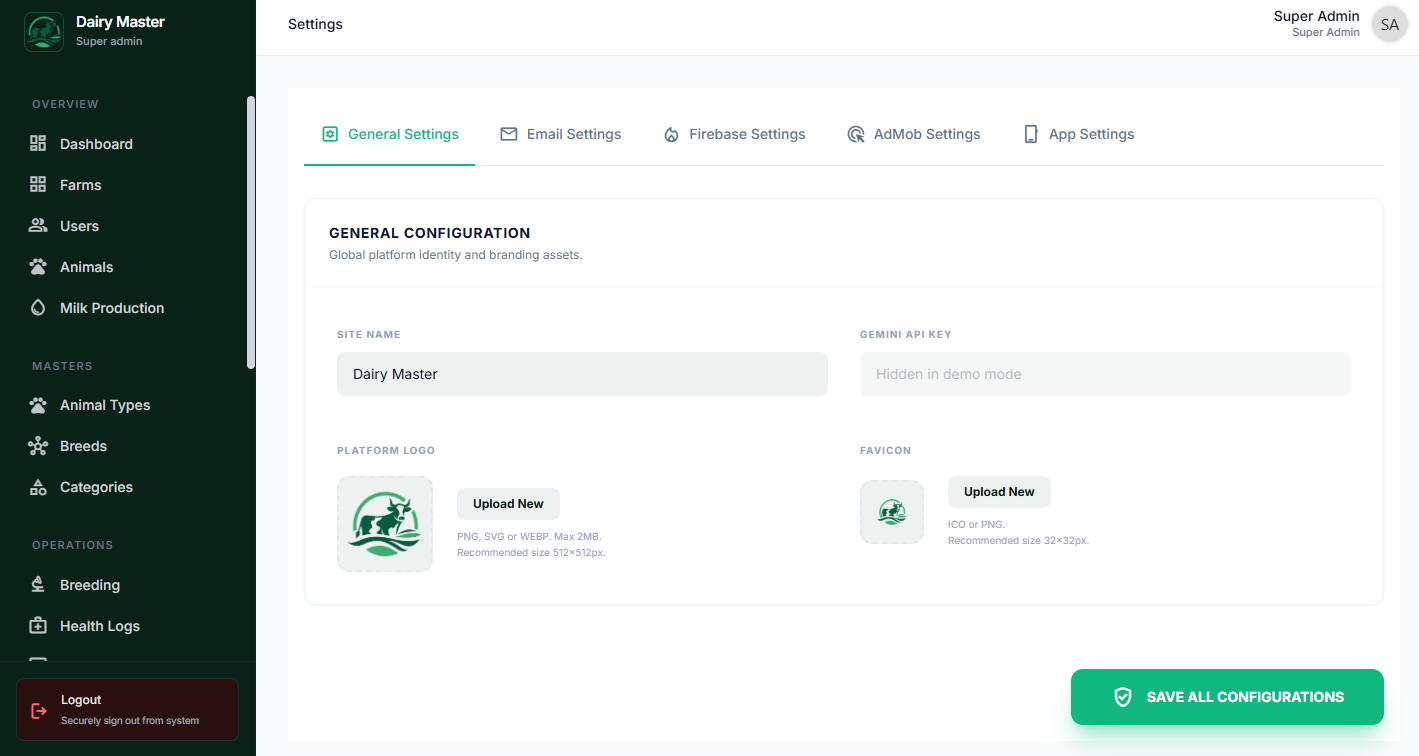Viewport: 1419px width, 756px height.
Task: Select the Animals paw icon
Action: click(38, 266)
